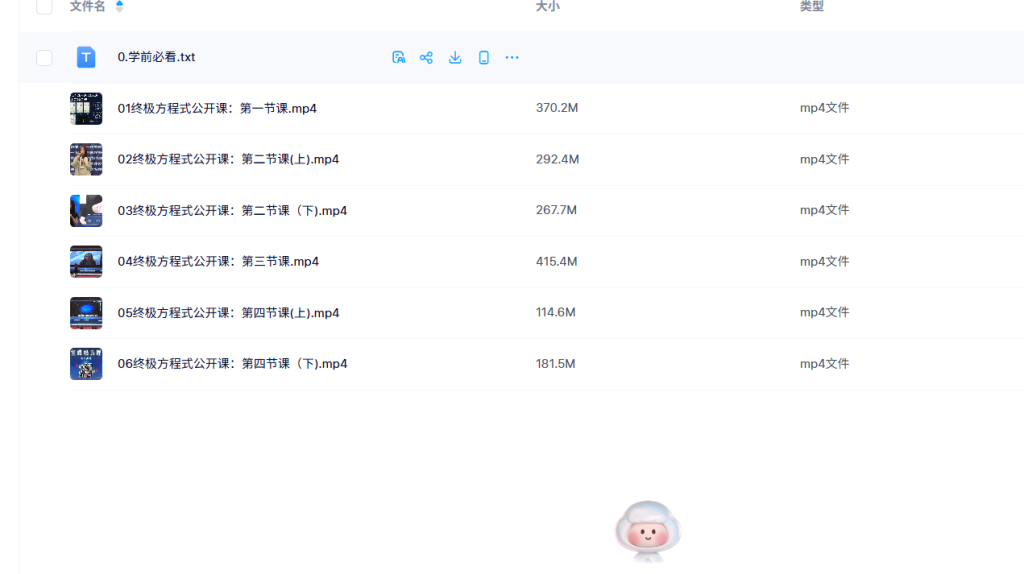Sort files by the 类型 column
The image size is (1024, 574).
[x=811, y=7]
